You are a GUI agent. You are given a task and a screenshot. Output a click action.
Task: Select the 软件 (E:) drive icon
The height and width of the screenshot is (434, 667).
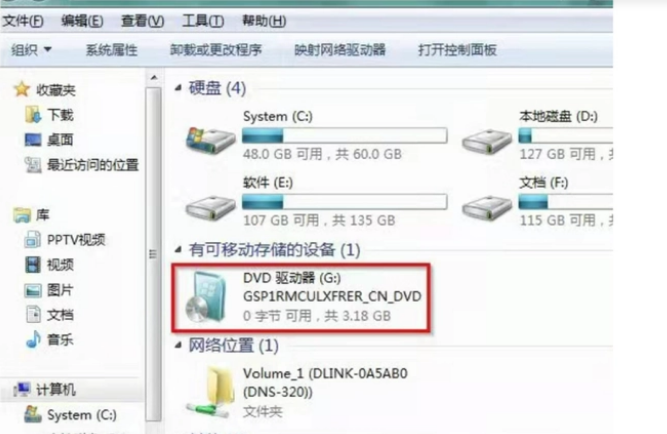[211, 207]
